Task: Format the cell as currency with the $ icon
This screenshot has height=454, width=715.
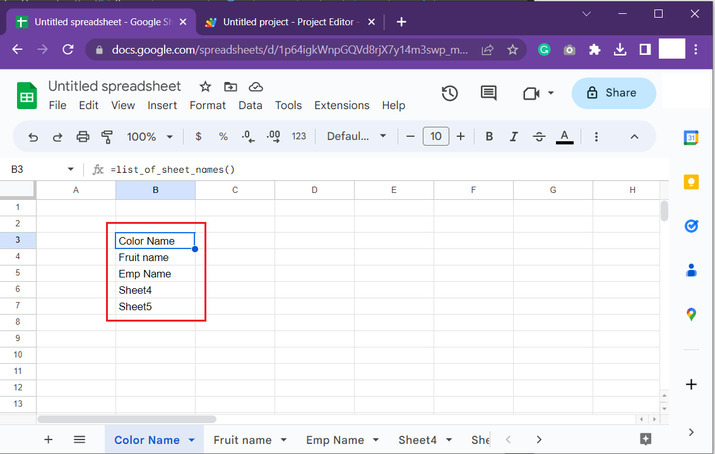Action: point(198,136)
